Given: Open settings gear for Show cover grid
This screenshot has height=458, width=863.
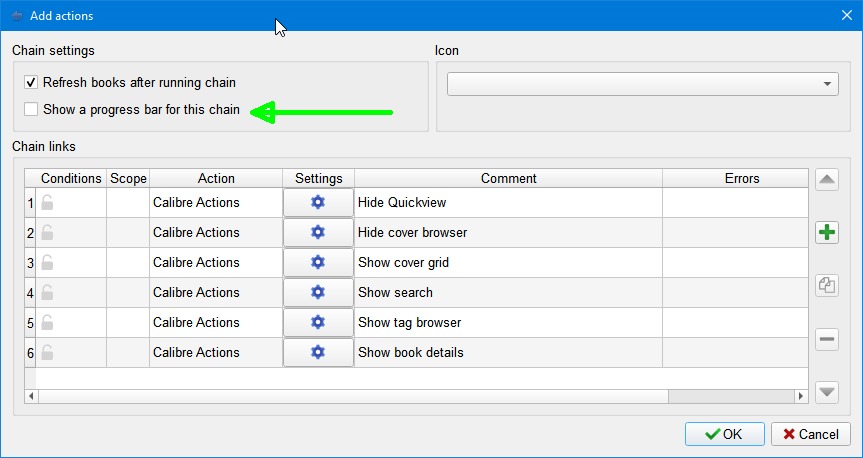Looking at the screenshot, I should coord(318,262).
